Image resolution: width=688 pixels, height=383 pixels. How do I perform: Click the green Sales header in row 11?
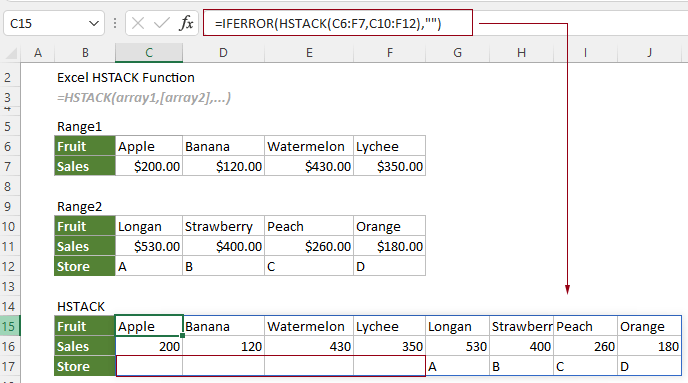85,246
